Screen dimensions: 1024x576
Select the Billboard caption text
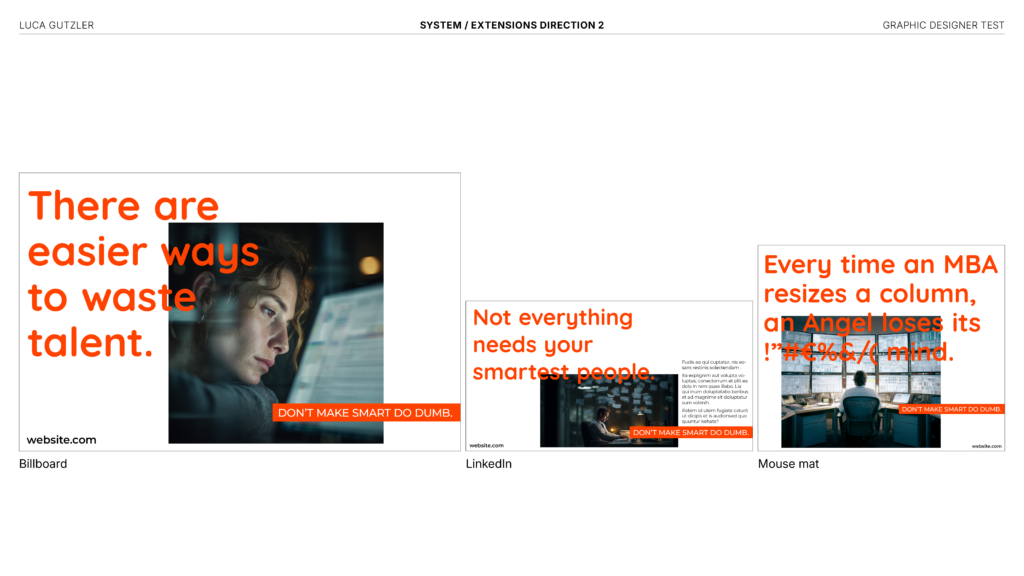coord(42,463)
